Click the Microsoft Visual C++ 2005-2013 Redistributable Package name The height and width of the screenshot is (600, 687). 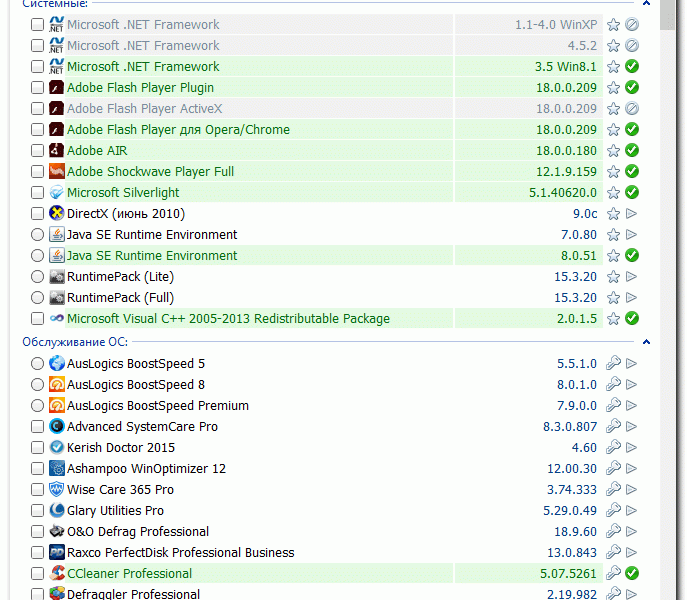click(x=228, y=318)
